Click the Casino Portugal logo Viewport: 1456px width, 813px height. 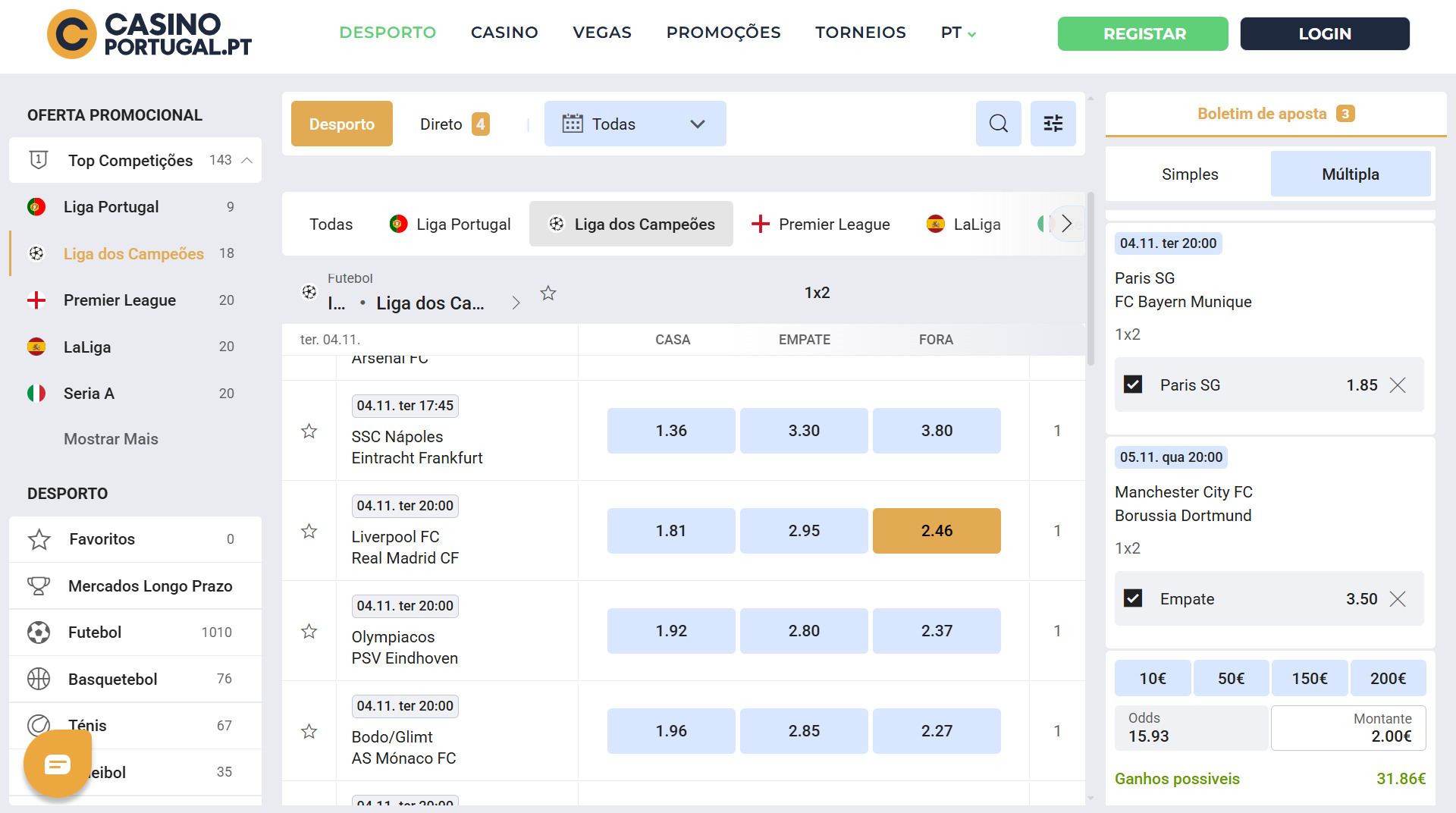tap(149, 34)
